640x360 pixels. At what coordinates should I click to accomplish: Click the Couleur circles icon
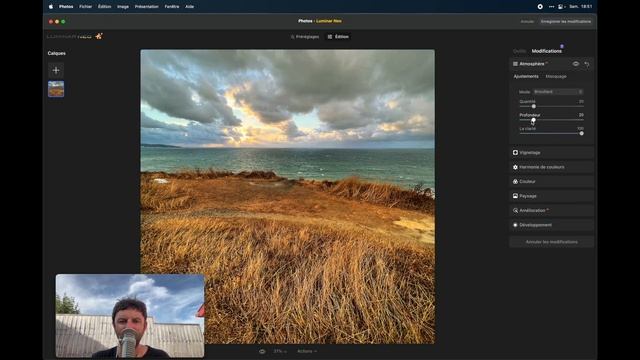[515, 182]
